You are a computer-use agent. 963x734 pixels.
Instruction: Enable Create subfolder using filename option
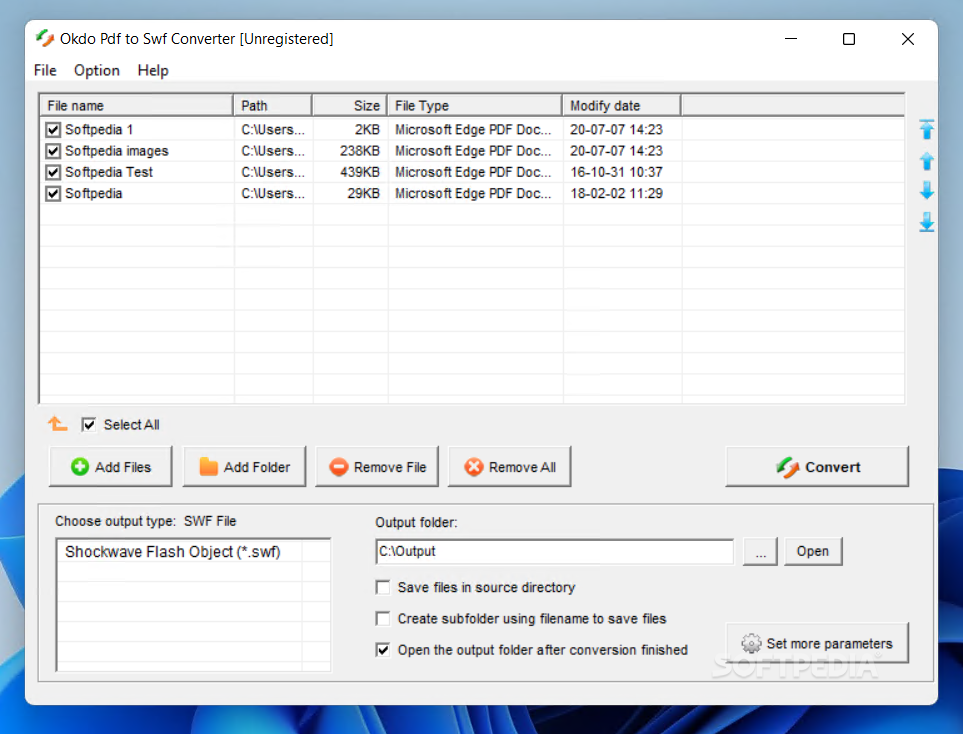(383, 619)
